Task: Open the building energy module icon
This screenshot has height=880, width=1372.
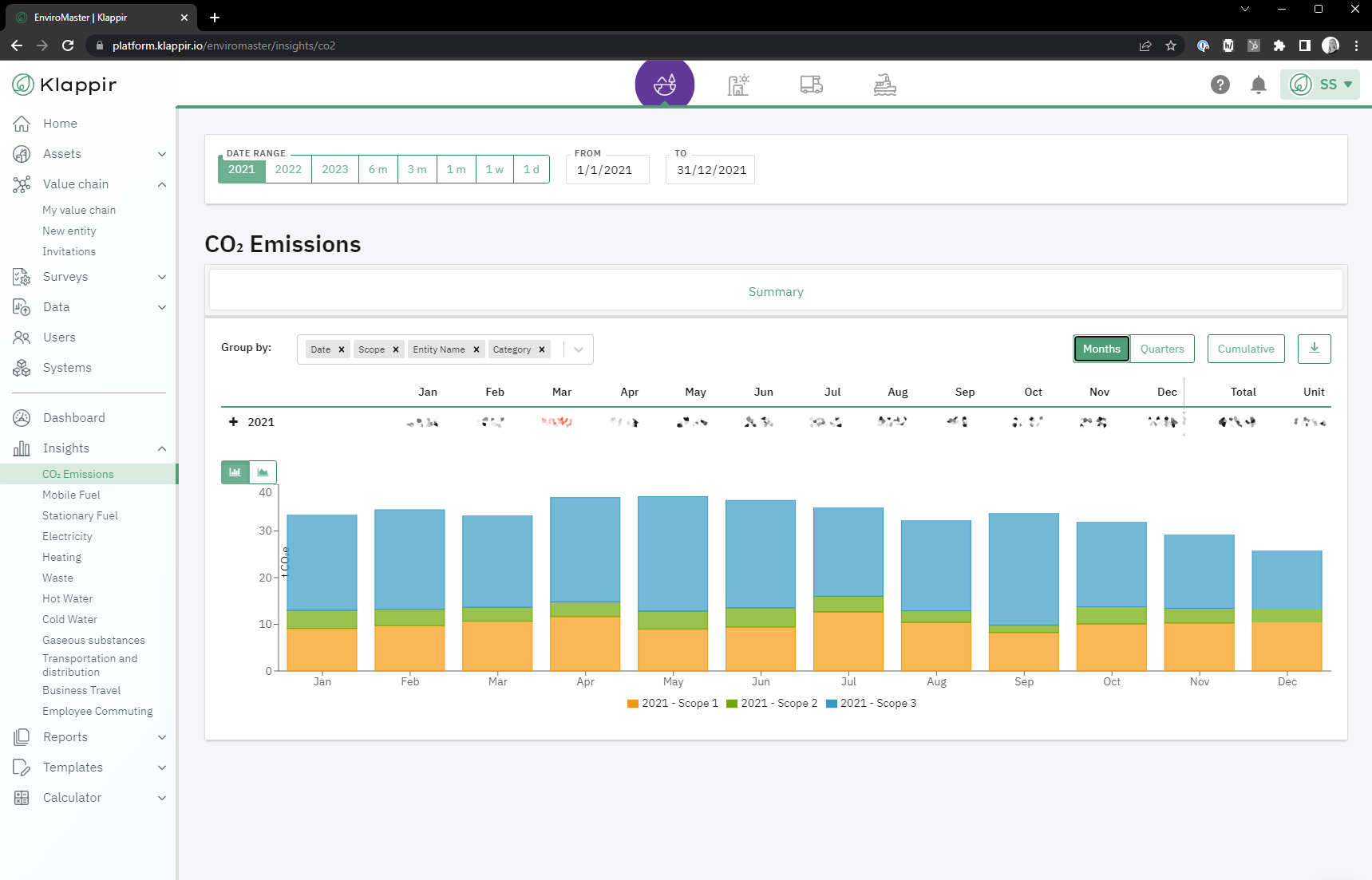Action: coord(738,85)
